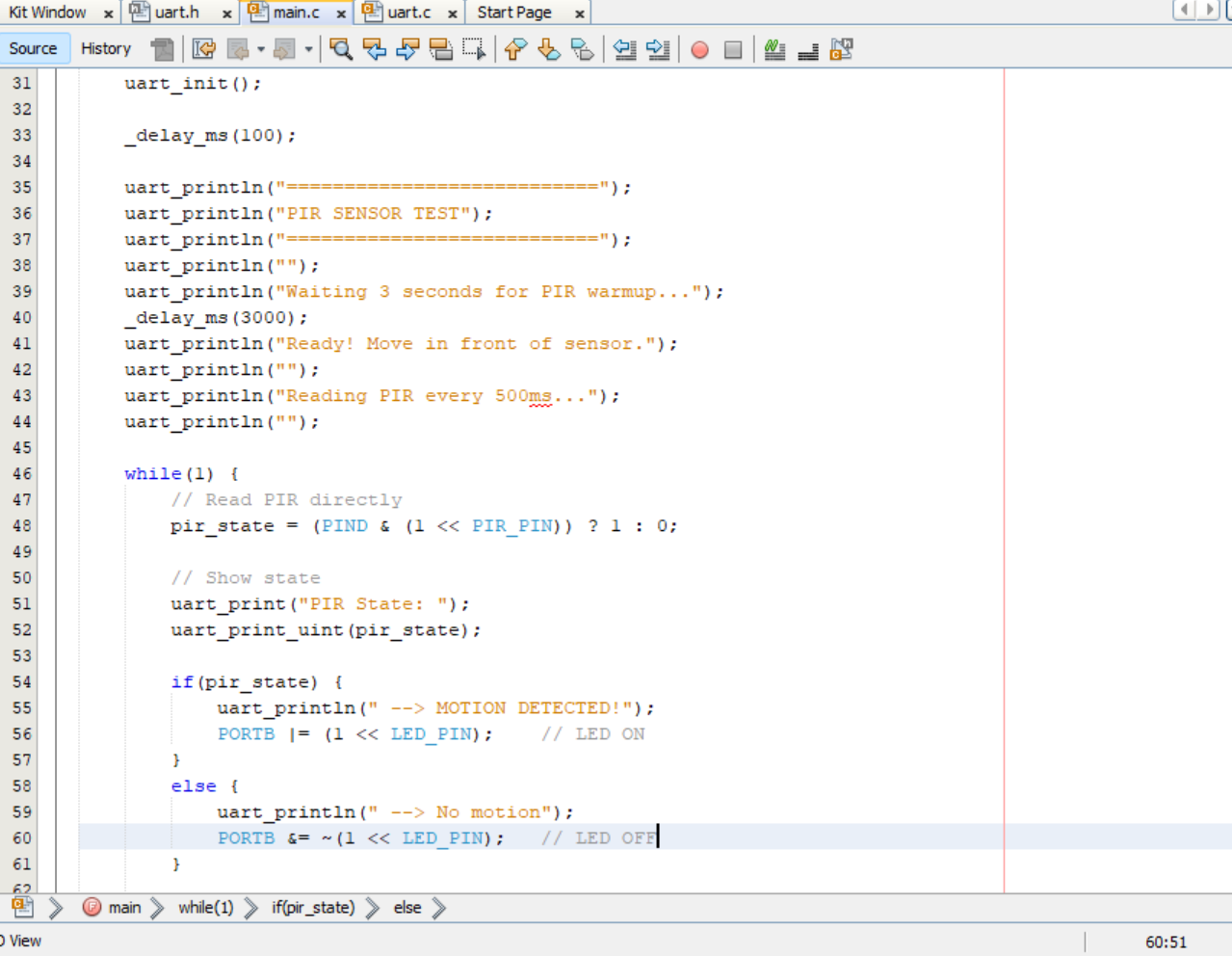The width and height of the screenshot is (1232, 956).
Task: Click the Comment lines toolbar icon
Action: pos(774,49)
